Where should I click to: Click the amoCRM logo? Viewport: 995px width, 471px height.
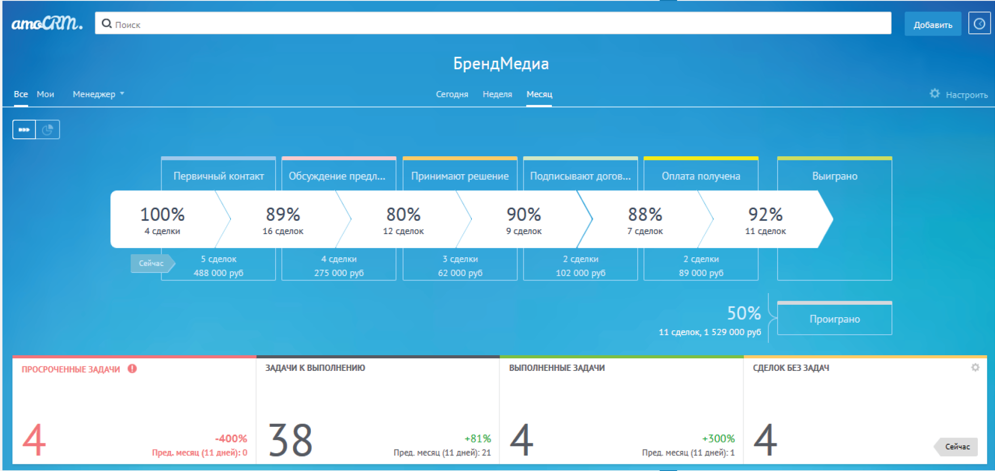pos(47,24)
